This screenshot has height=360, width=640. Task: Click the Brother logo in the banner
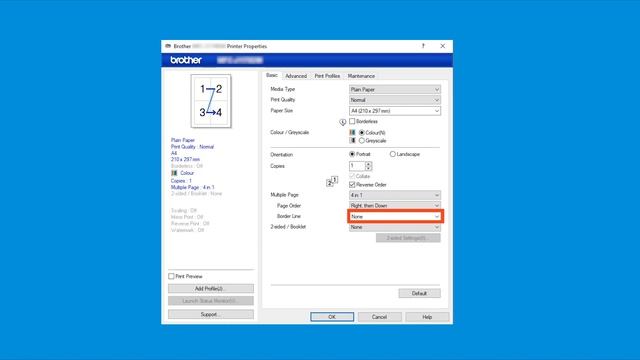186,60
